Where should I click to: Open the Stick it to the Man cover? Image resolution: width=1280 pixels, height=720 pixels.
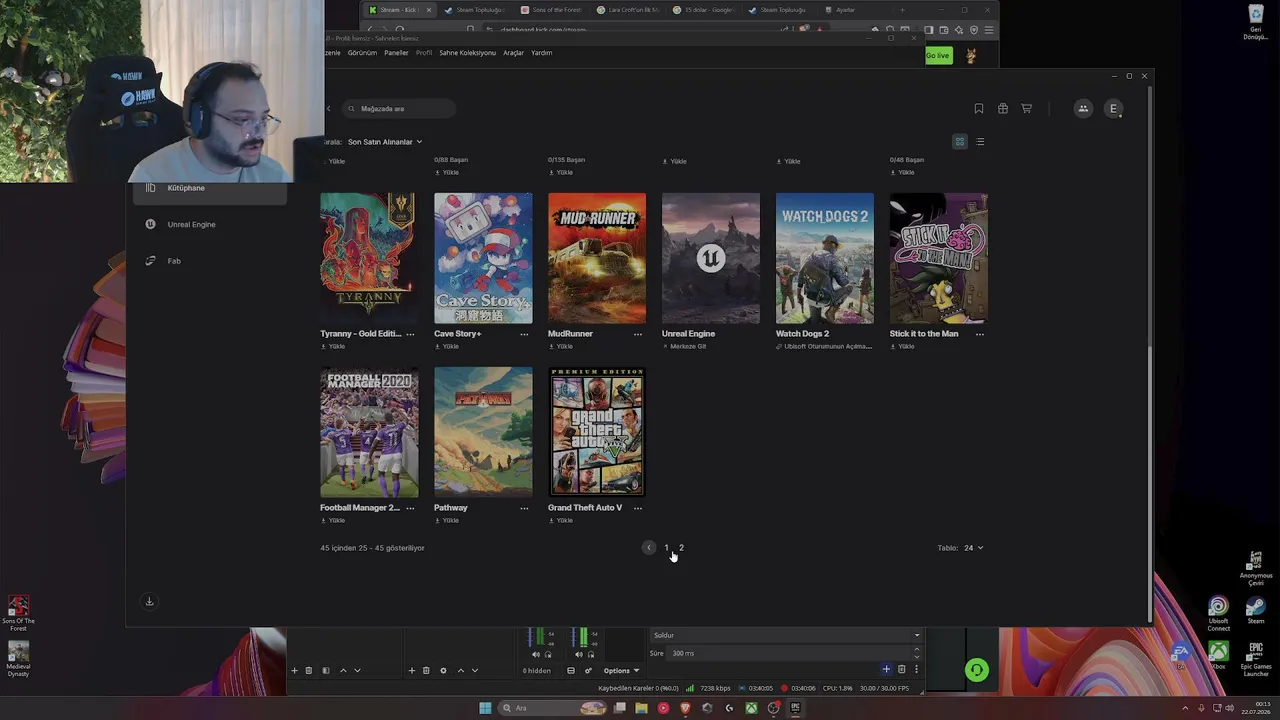tap(939, 258)
